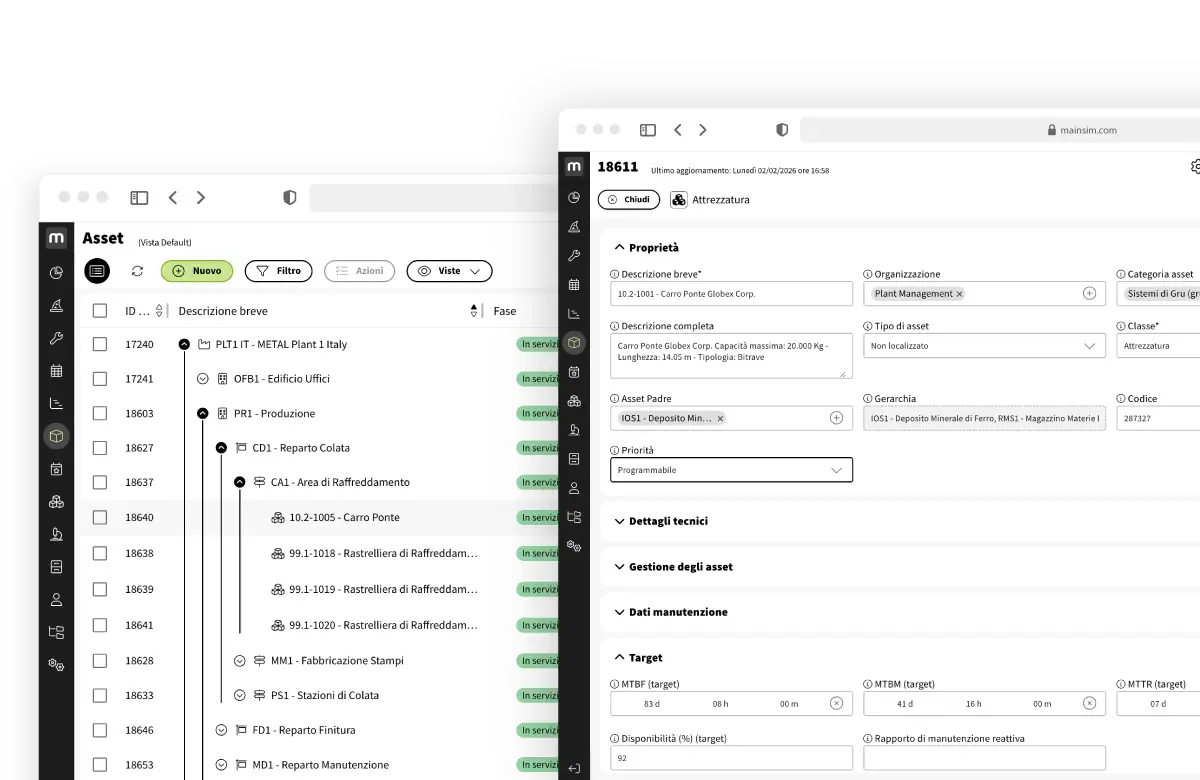Open the calendar grid icon in detail window sidebar

coord(574,285)
